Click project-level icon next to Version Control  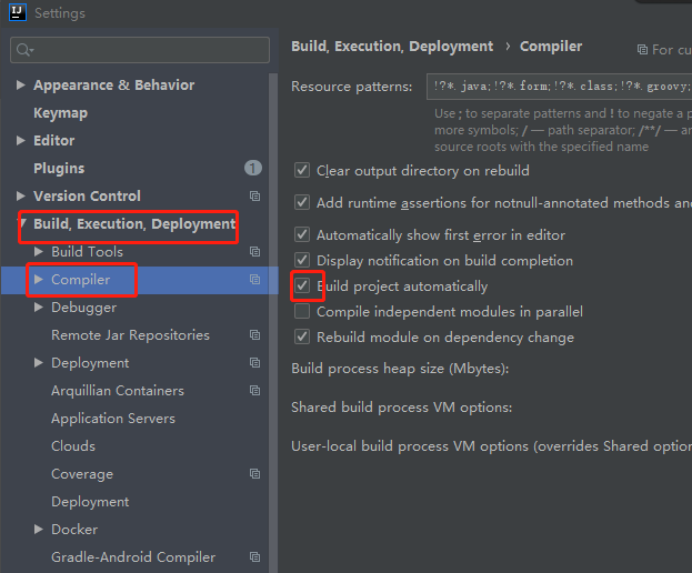point(255,196)
